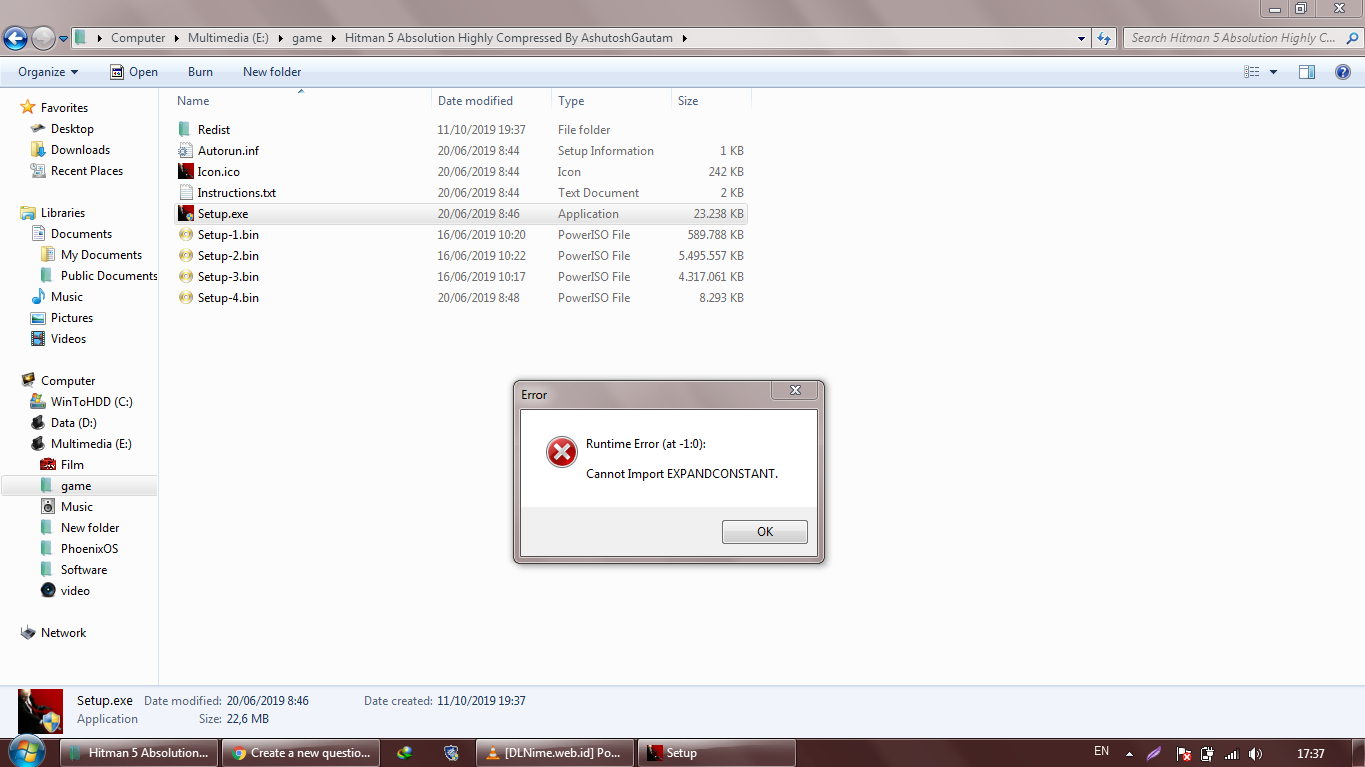Screen dimensions: 1365x767
Task: Open Documents library
Action: [x=81, y=234]
